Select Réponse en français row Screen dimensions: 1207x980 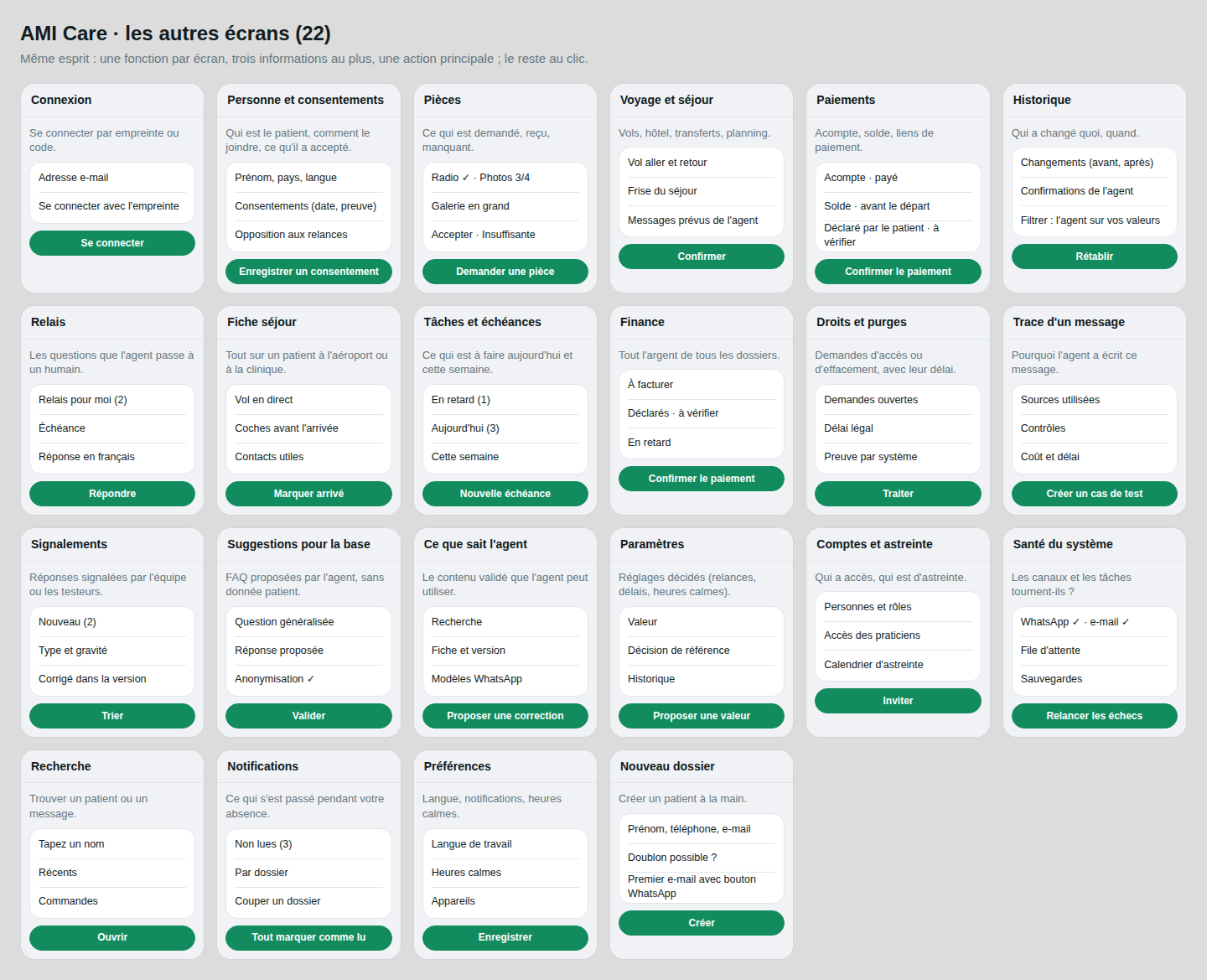tap(112, 457)
